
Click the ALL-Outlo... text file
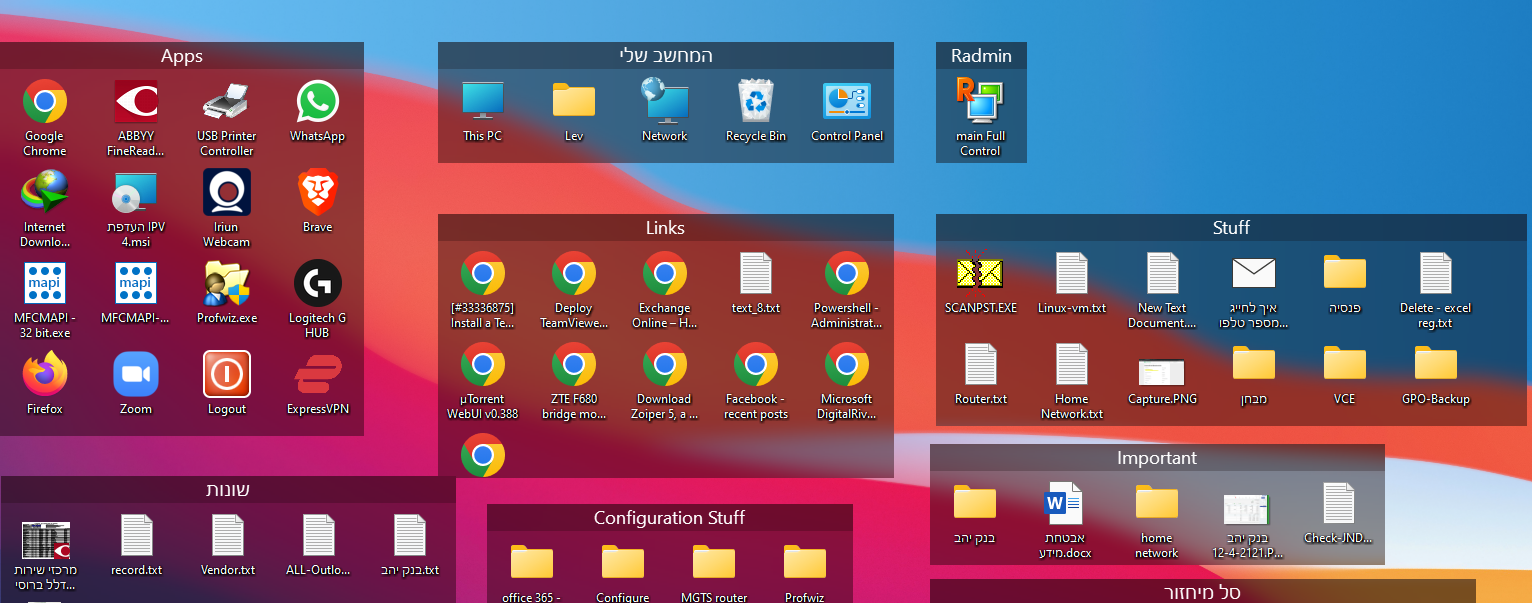pyautogui.click(x=318, y=535)
